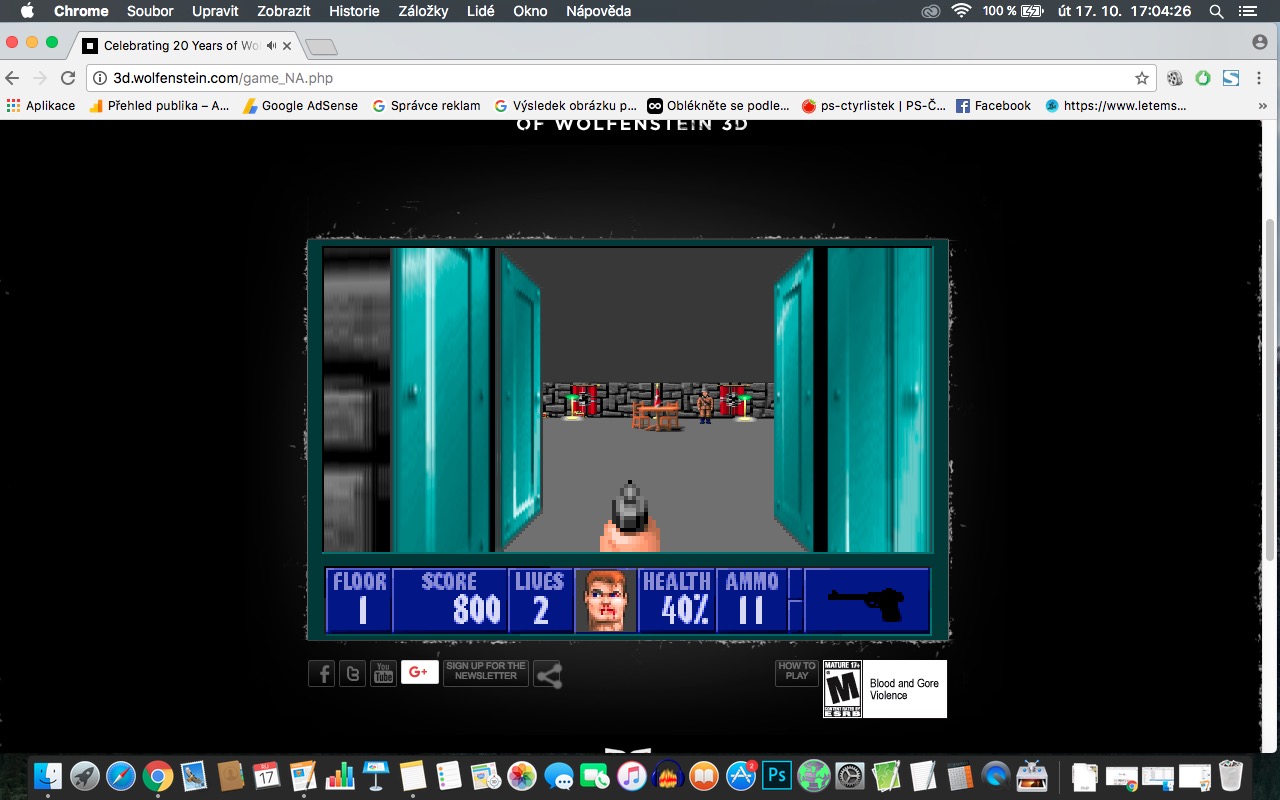Viewport: 1280px width, 800px height.
Task: Open the Google AdSense bookmark
Action: [300, 105]
